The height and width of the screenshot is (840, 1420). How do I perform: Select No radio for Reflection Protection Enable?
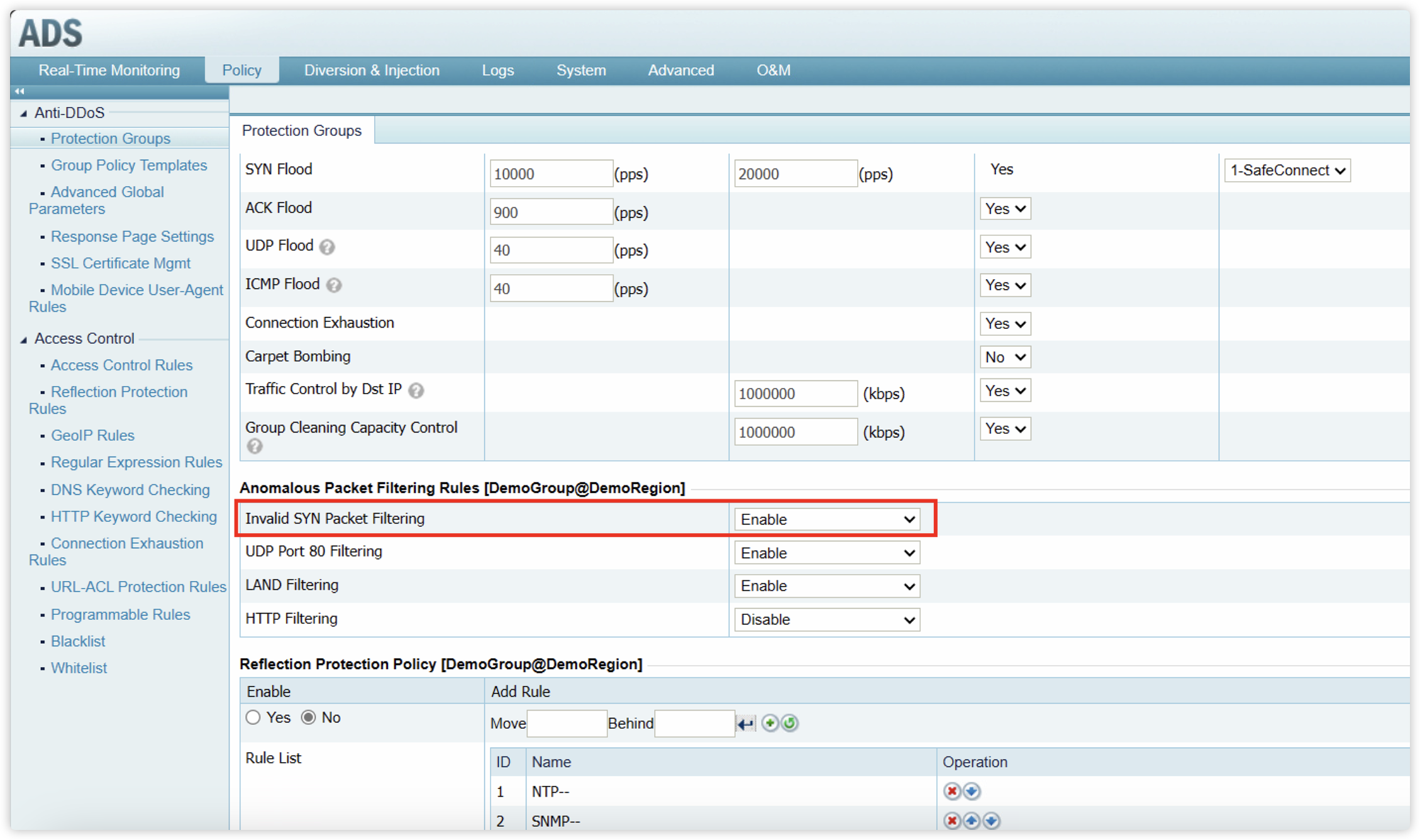(x=308, y=717)
